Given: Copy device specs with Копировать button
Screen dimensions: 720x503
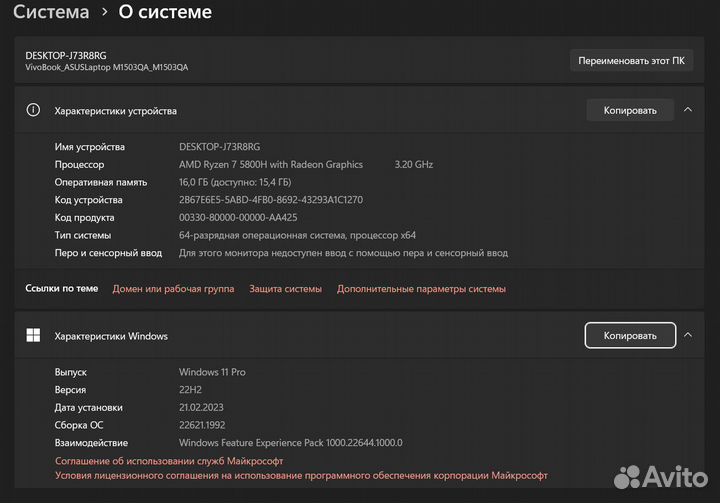Looking at the screenshot, I should coord(630,110).
